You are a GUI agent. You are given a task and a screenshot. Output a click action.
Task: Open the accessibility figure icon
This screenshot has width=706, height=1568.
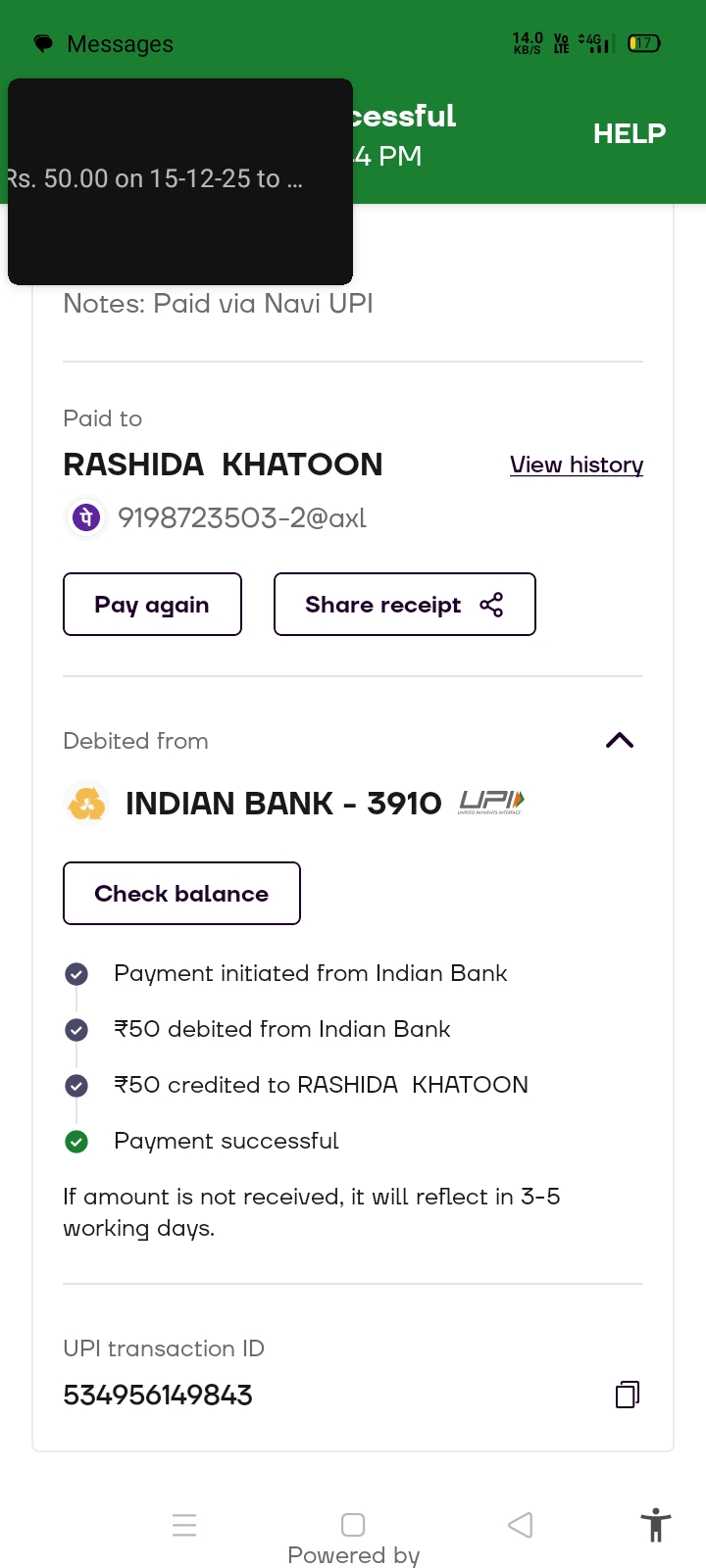[x=655, y=1526]
